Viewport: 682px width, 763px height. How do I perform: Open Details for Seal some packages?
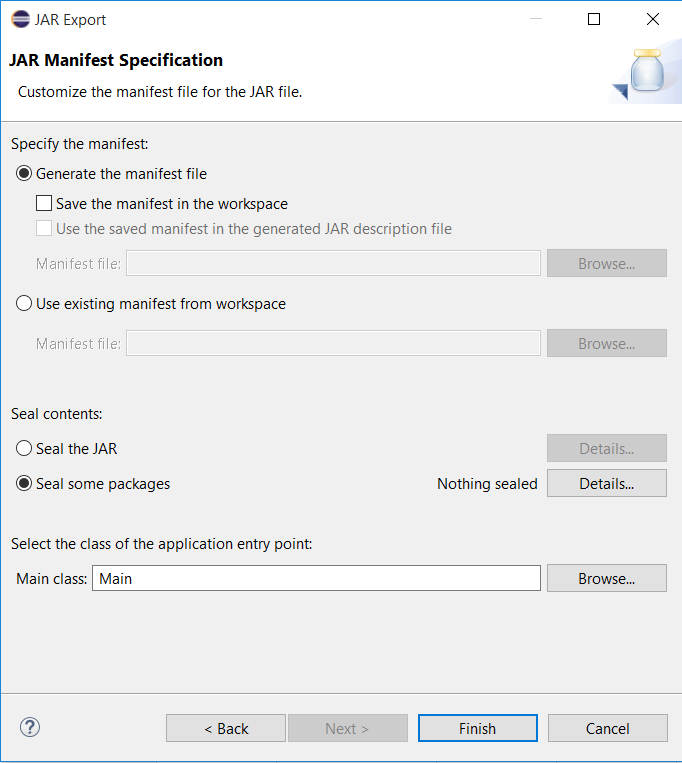point(606,483)
